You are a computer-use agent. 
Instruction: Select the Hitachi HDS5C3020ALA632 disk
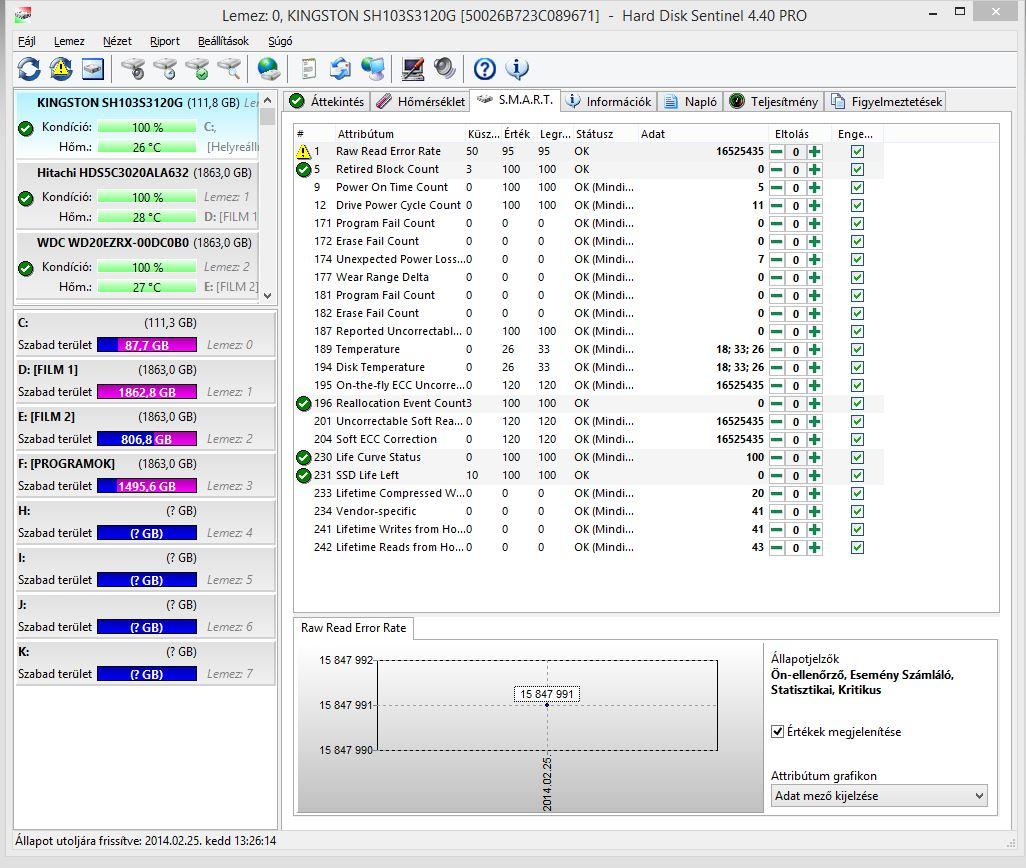click(113, 173)
